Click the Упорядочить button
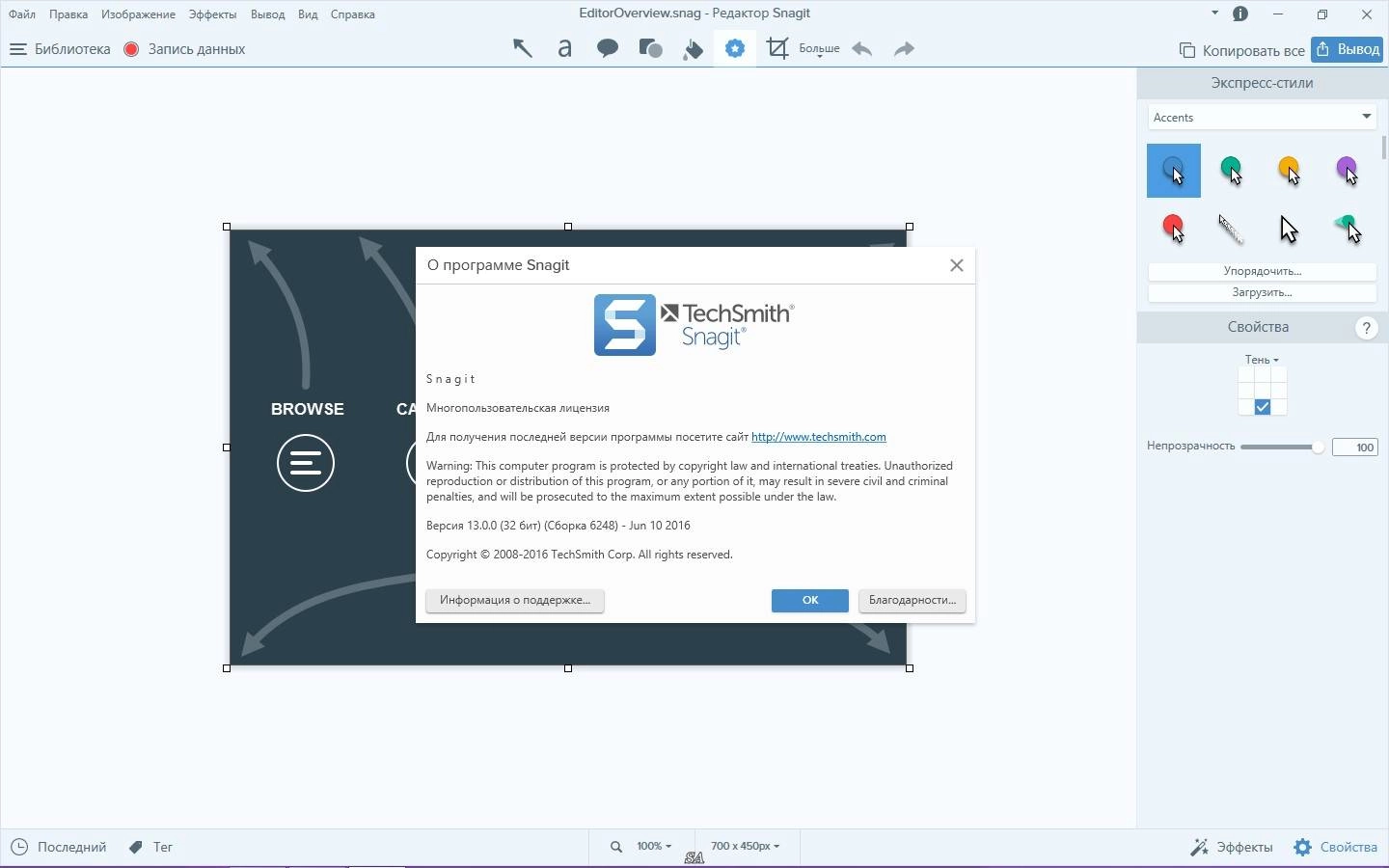 tap(1262, 271)
